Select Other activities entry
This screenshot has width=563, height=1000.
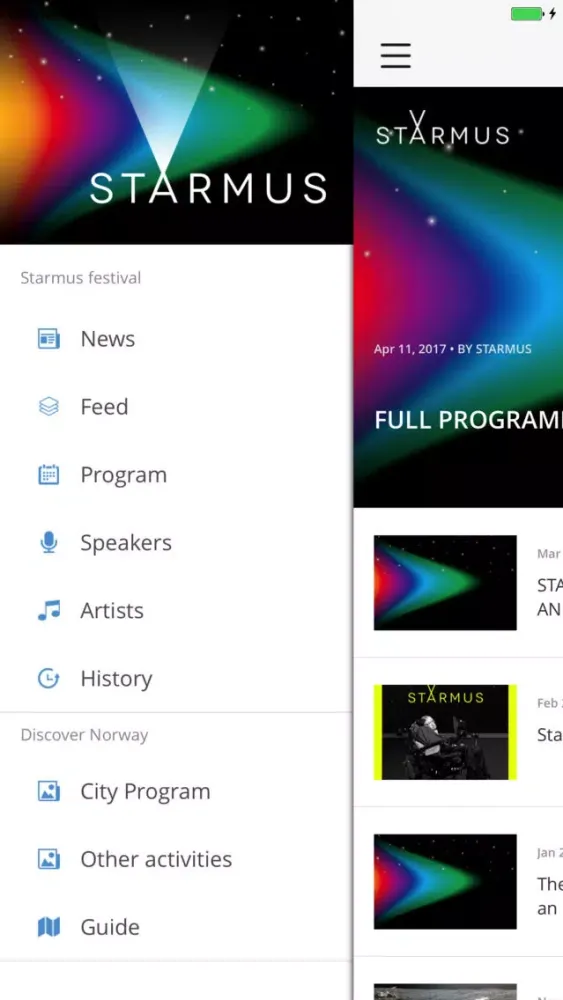pos(176,859)
